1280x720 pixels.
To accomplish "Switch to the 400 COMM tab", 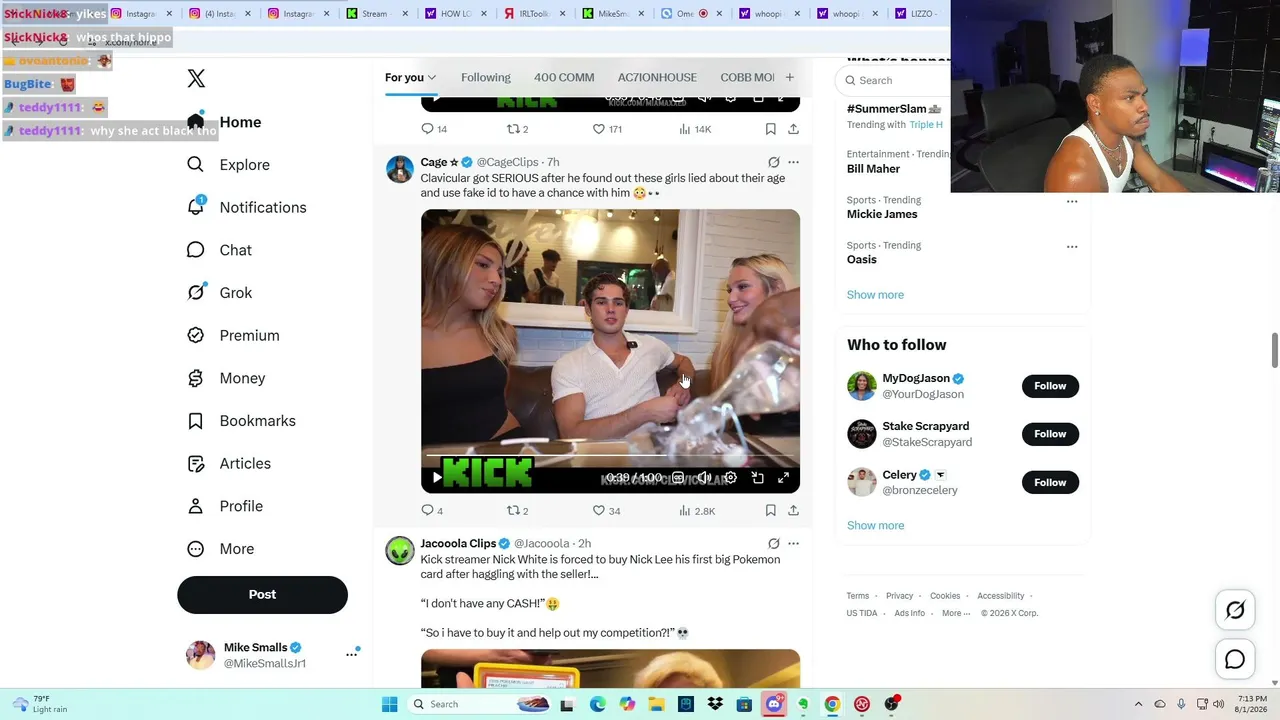I will (x=564, y=78).
